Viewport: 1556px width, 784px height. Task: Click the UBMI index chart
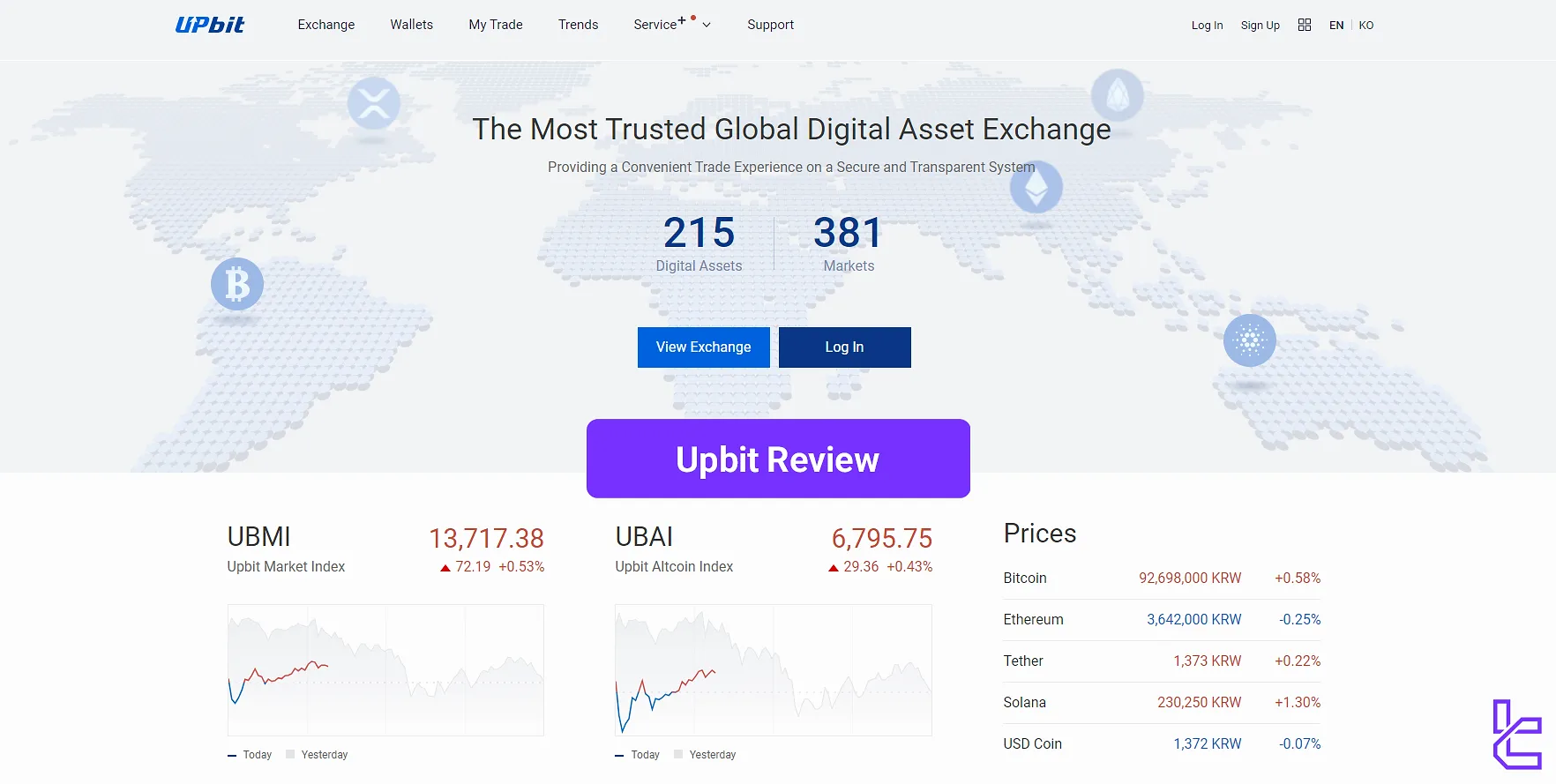(x=385, y=670)
